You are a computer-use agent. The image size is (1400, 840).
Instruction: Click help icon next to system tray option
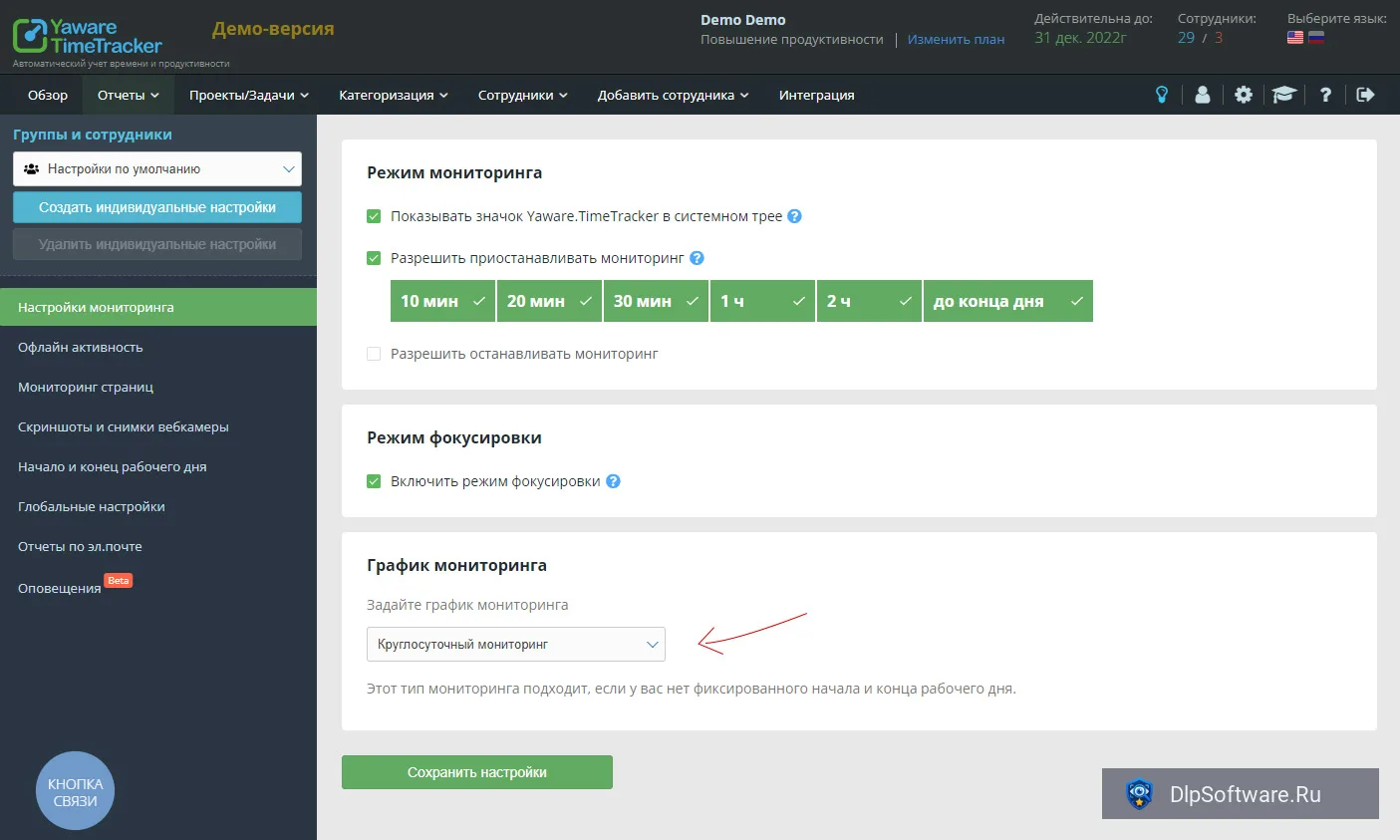(794, 216)
